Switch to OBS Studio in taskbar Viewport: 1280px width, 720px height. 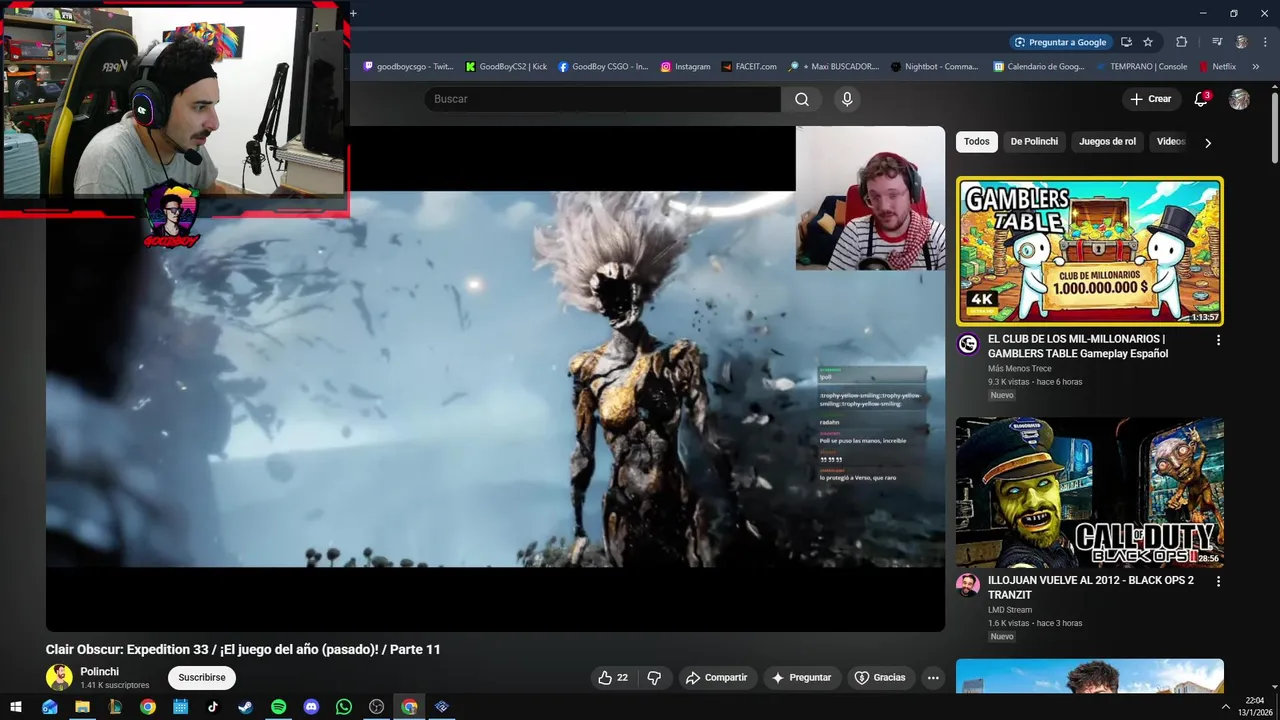376,707
